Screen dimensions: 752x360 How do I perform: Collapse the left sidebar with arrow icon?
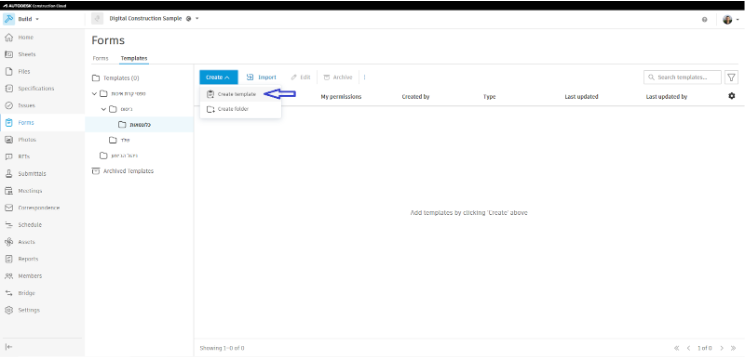pos(9,347)
